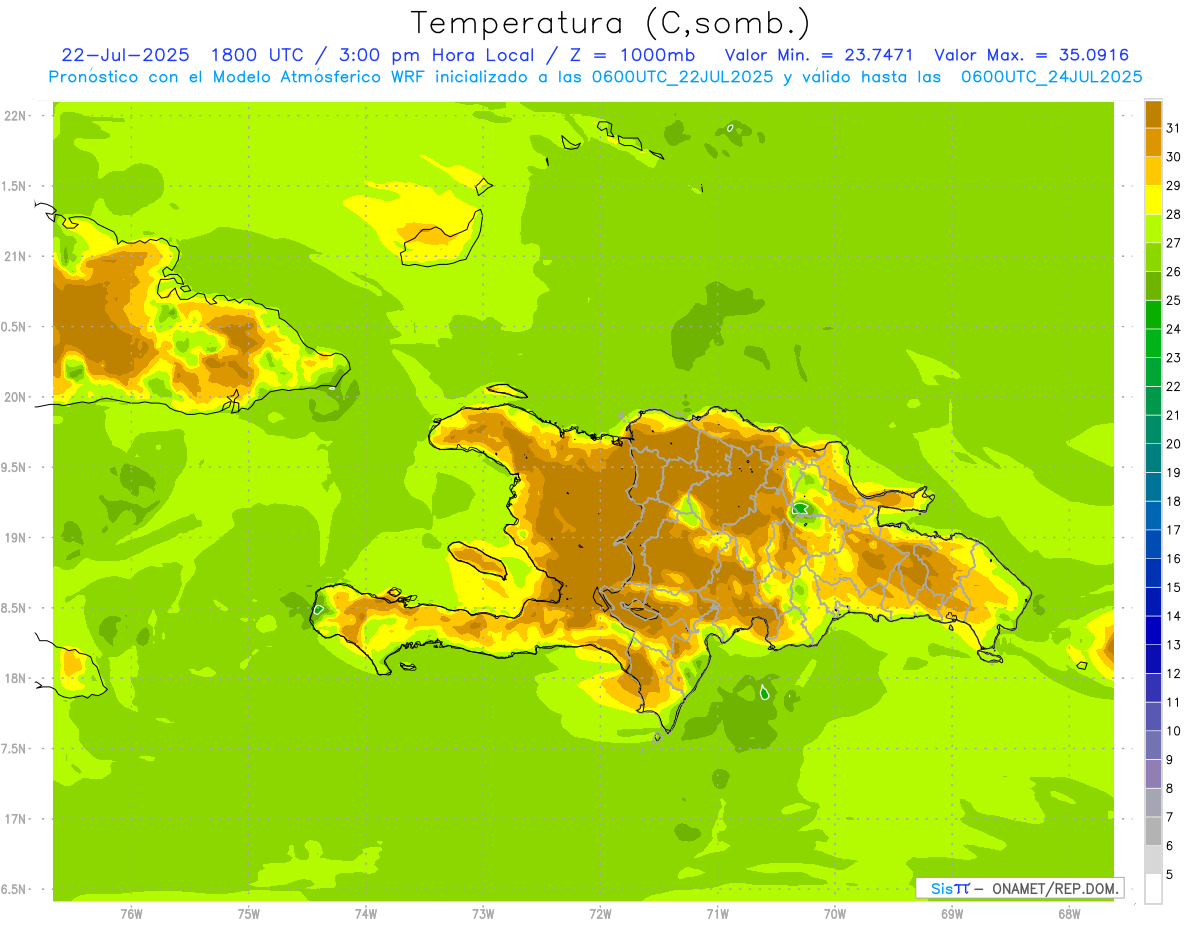This screenshot has height=927, width=1200.
Task: Click the gray legend swatch between 6 and 7
Action: 1153,831
